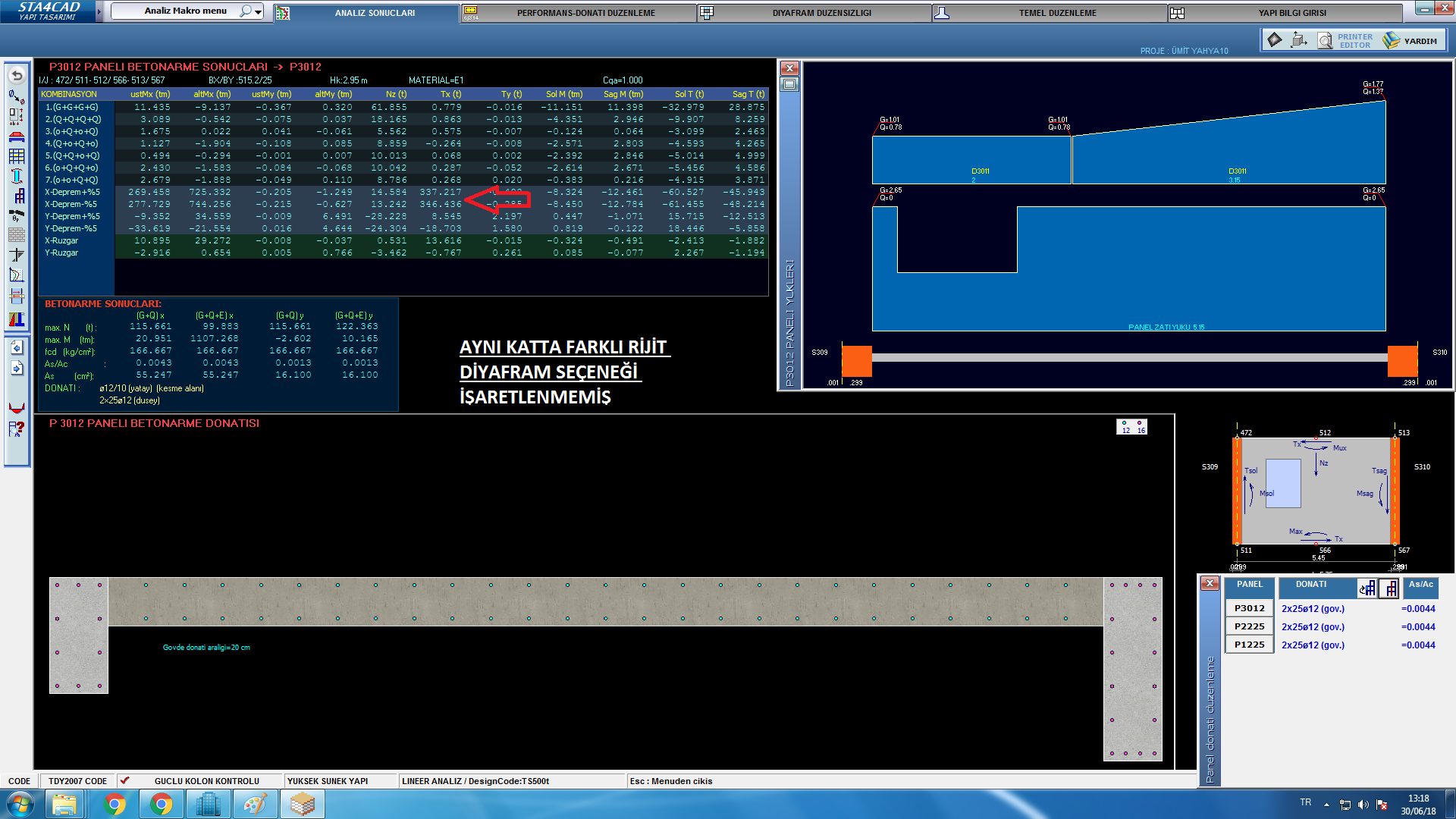Expand the Analiz Makro menu dropdown arrow

click(259, 12)
